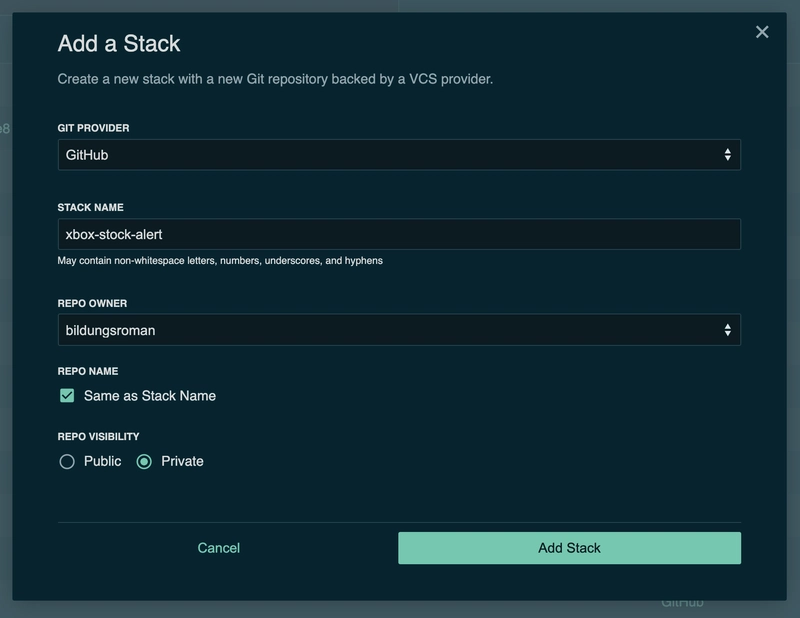Click the stack name naming-rules hint text
This screenshot has height=618, width=800.
[220, 261]
